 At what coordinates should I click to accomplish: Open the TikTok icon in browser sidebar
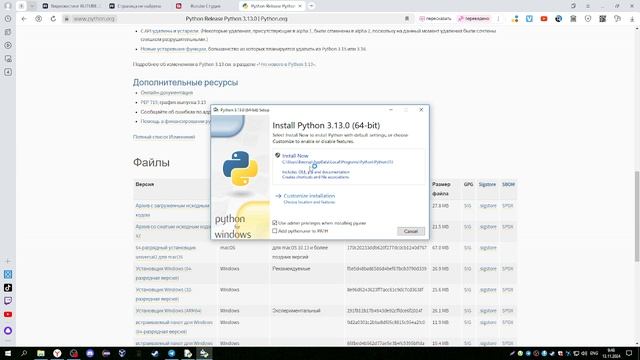(x=8, y=288)
